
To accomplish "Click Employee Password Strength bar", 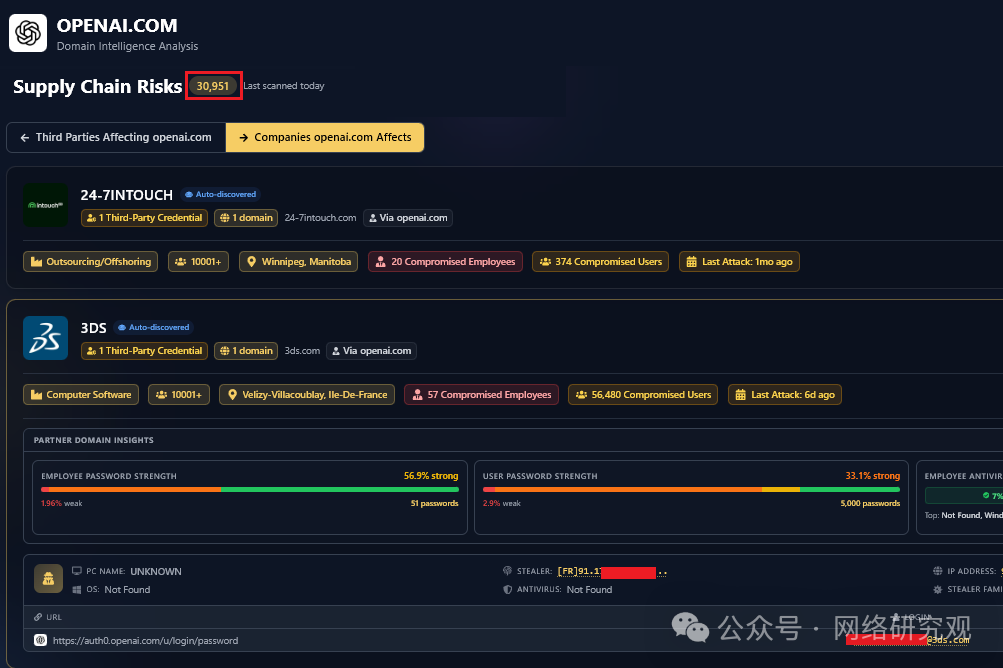I will pyautogui.click(x=250, y=489).
